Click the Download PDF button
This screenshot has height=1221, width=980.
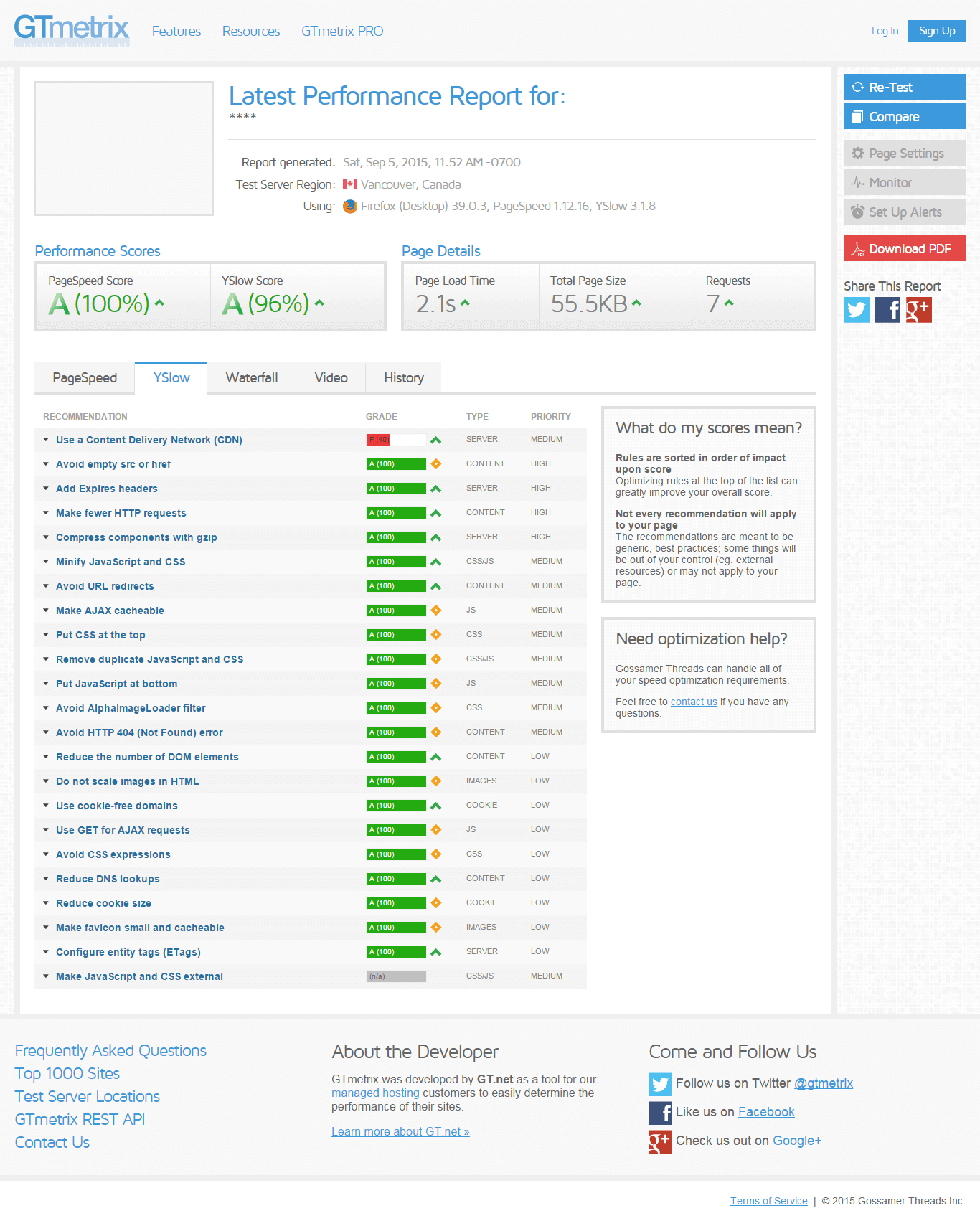905,248
